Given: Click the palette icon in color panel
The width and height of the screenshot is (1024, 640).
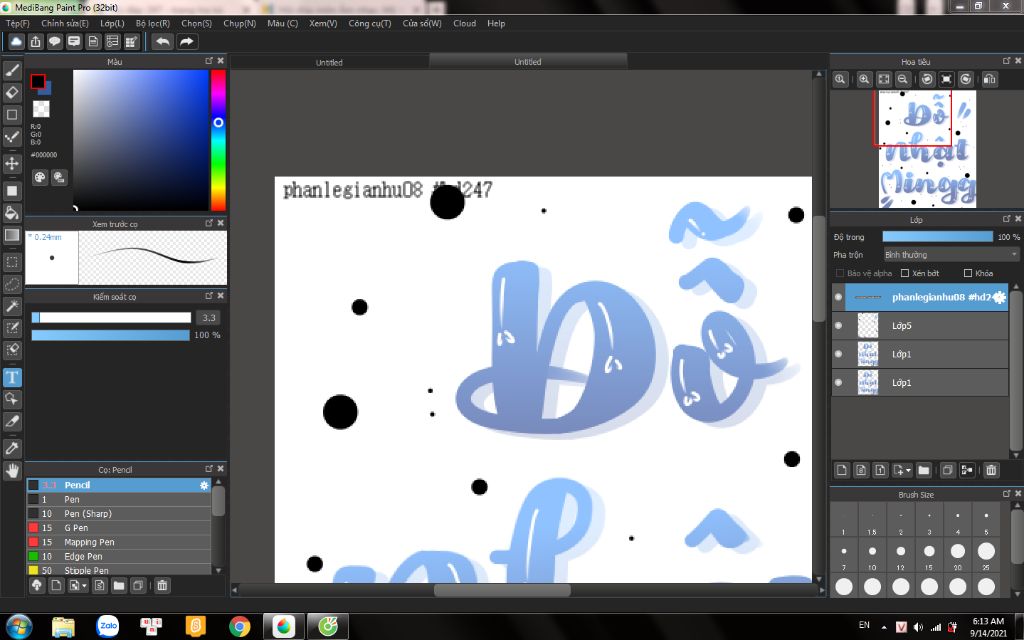Looking at the screenshot, I should (40, 178).
